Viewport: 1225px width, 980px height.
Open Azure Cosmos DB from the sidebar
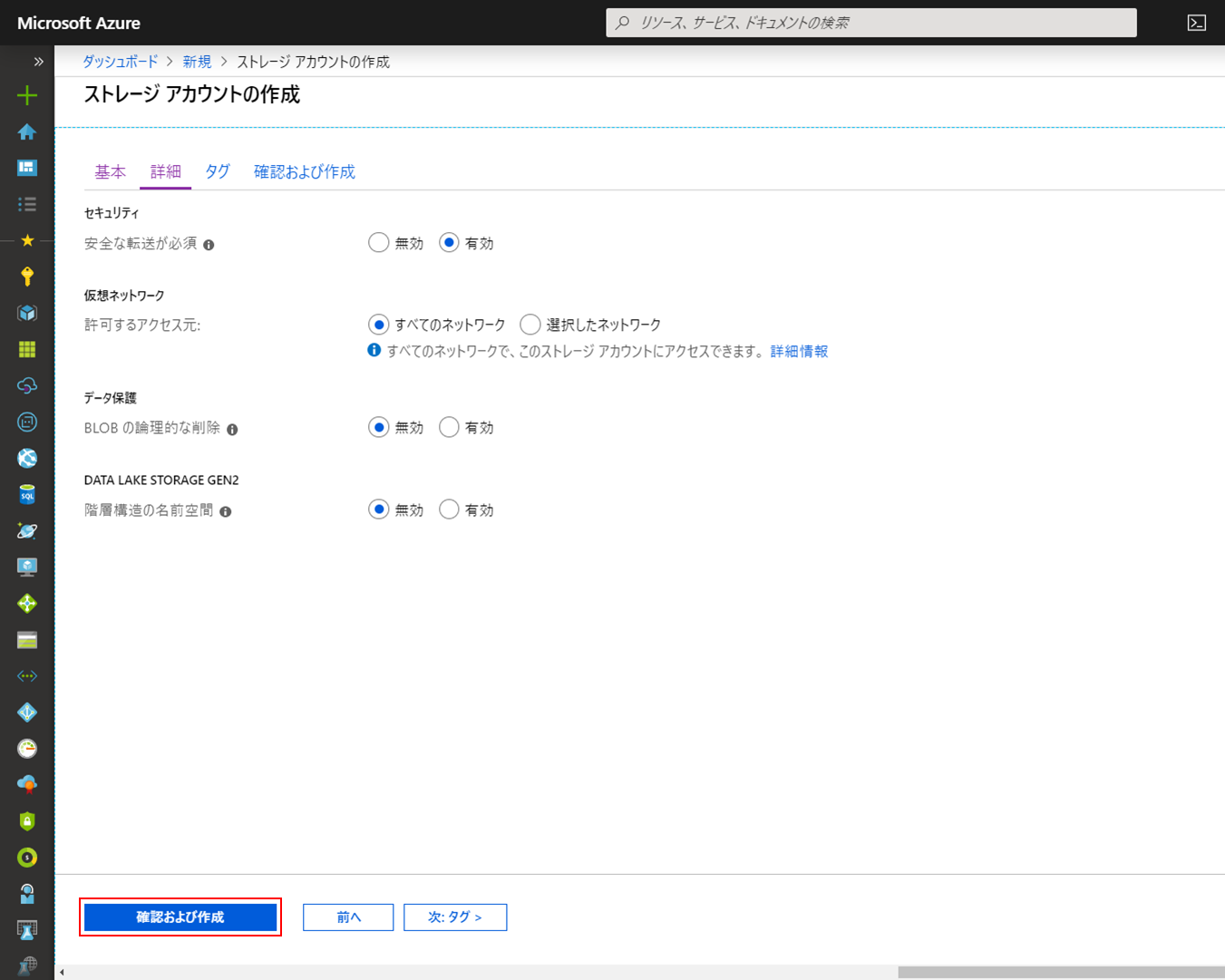(x=26, y=530)
